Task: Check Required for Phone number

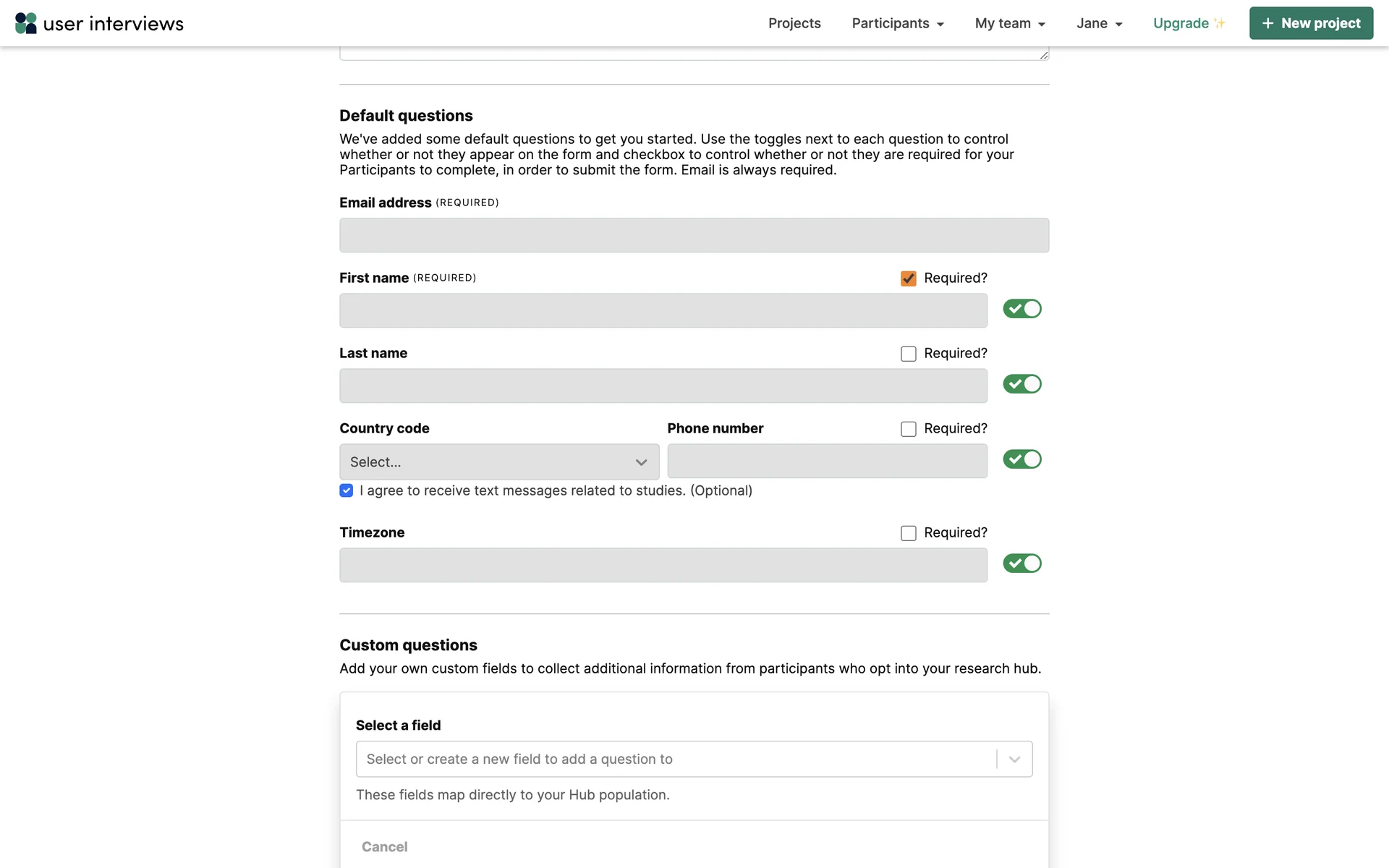Action: (x=908, y=429)
